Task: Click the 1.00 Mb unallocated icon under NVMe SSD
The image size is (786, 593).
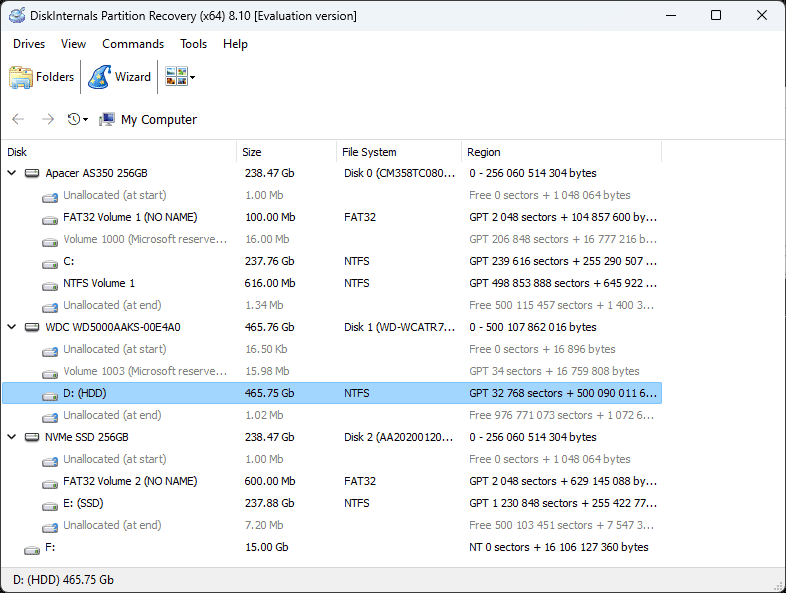Action: [50, 461]
